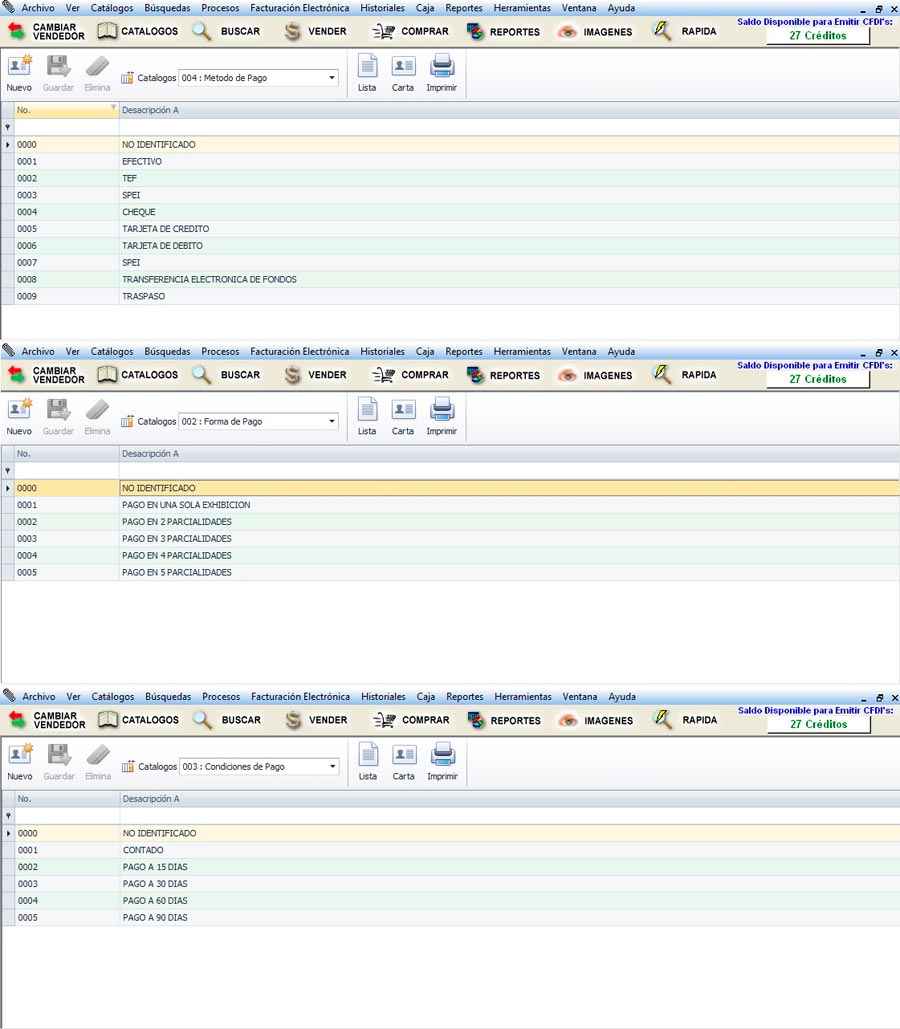Click Elimina icon in Metodo de Pago window
Viewport: 900px width, 1029px height.
pos(97,66)
